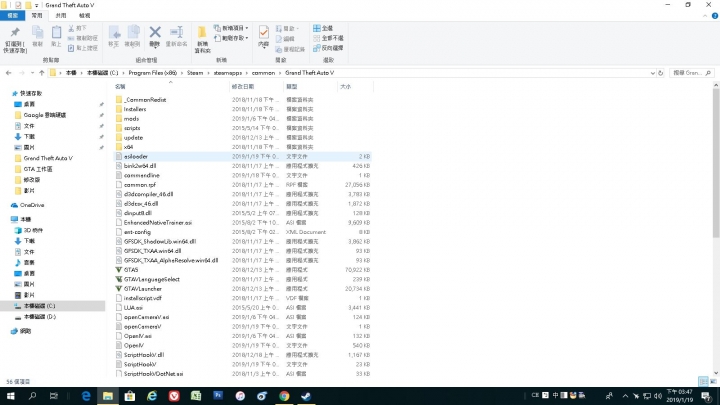
Task: Click the New folder icon
Action: [202, 32]
